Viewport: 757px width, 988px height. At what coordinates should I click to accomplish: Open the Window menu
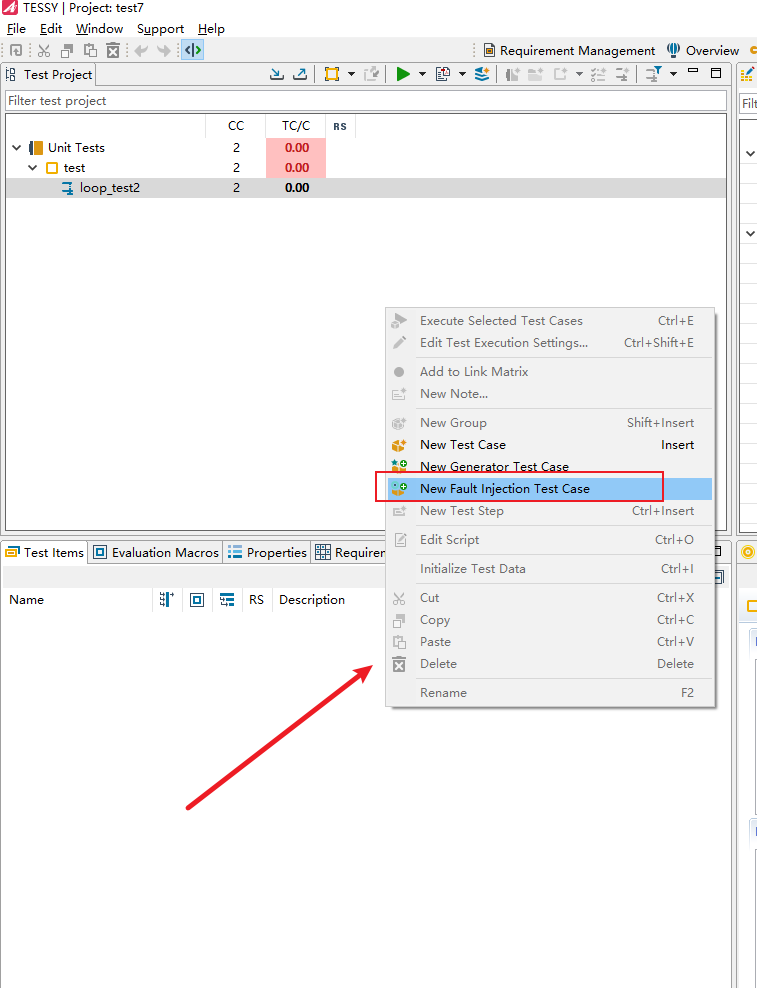(100, 29)
